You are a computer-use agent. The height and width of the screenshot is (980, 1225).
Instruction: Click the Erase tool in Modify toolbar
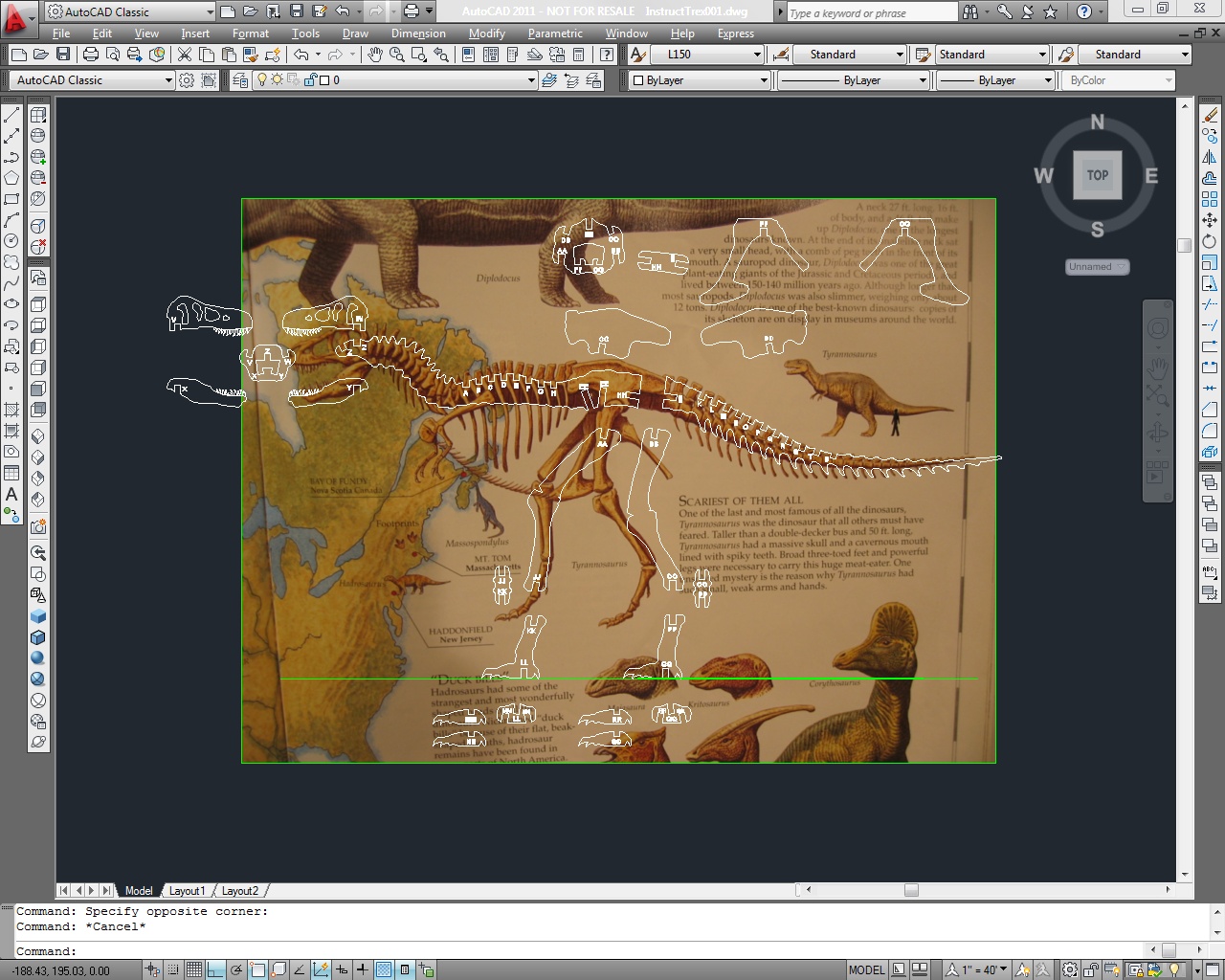pyautogui.click(x=1211, y=115)
